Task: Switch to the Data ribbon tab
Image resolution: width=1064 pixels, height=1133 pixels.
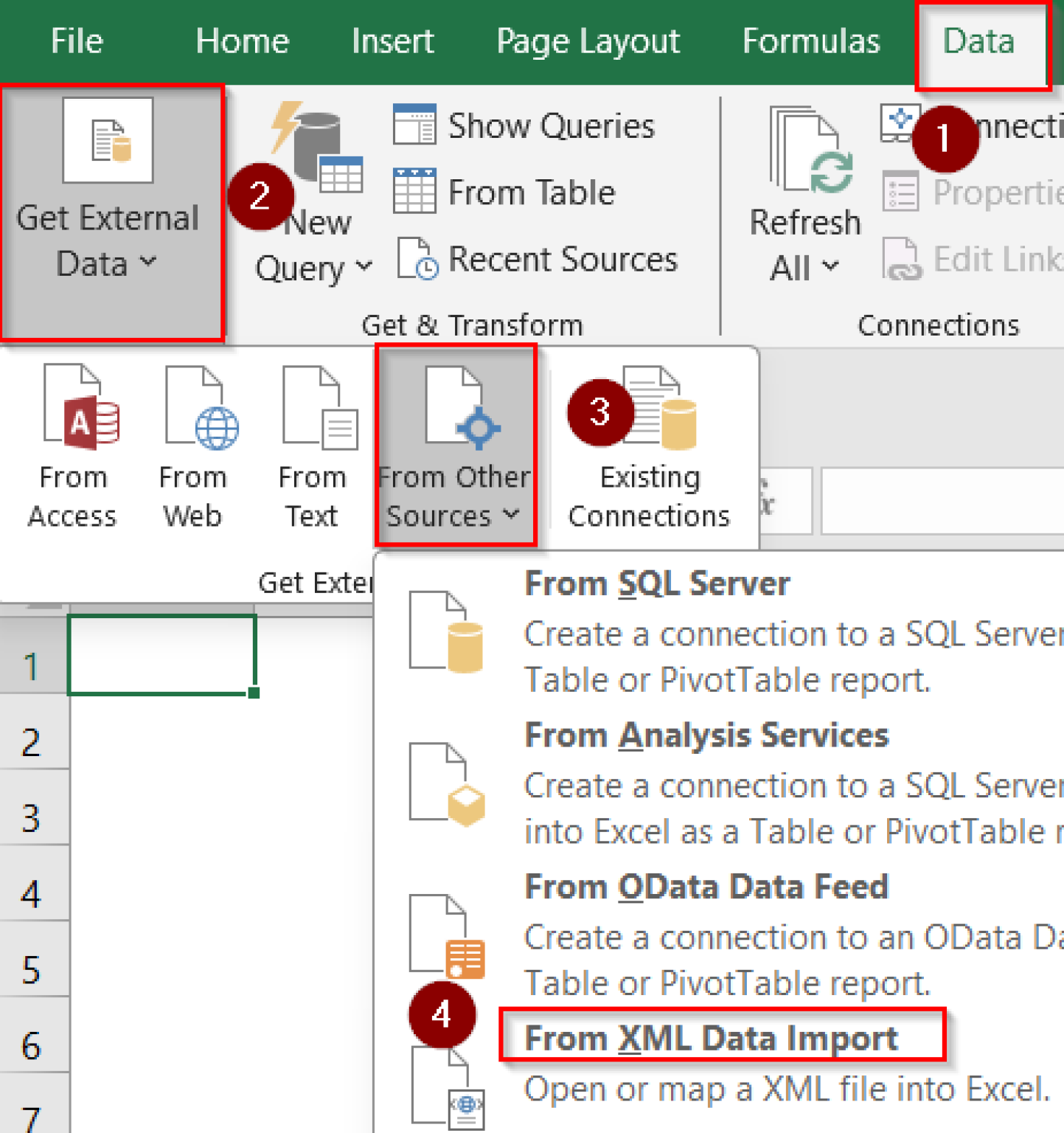Action: pos(978,41)
